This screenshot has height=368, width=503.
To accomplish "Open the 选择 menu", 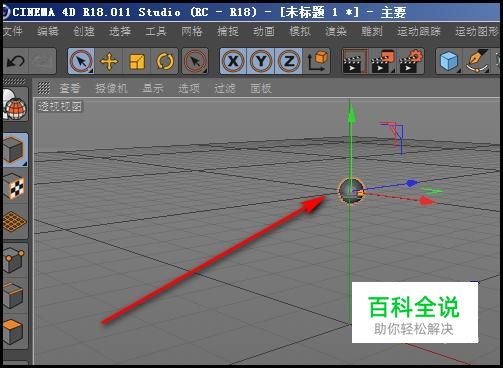I will pyautogui.click(x=120, y=32).
